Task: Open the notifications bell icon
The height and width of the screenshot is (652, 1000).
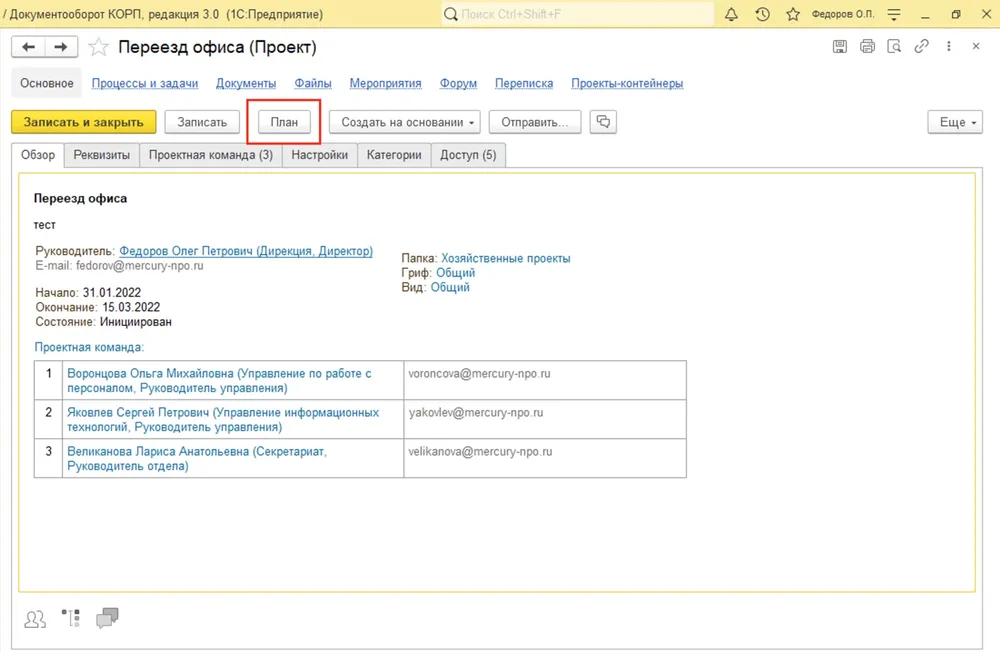Action: pyautogui.click(x=731, y=14)
